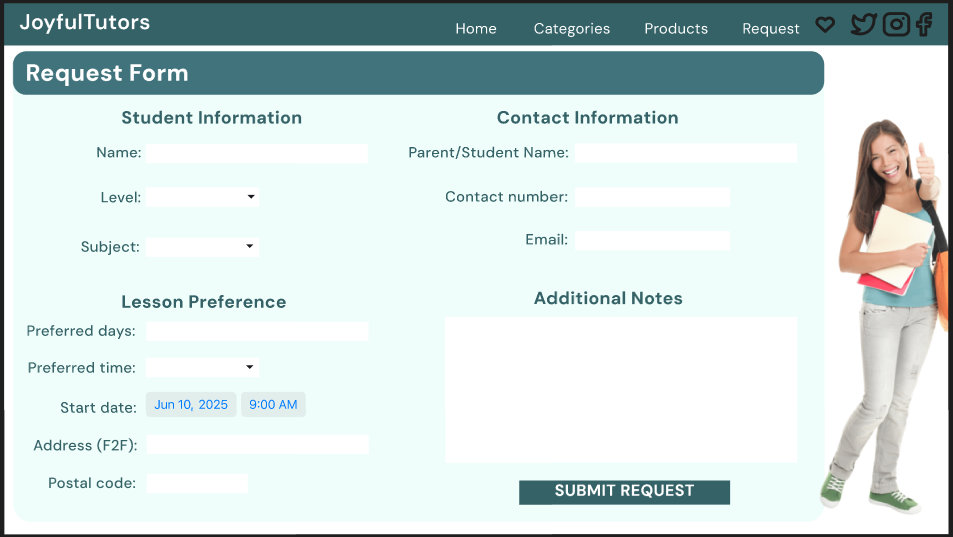Open the Facebook social icon
Screen dimensions: 953x537
click(x=924, y=25)
